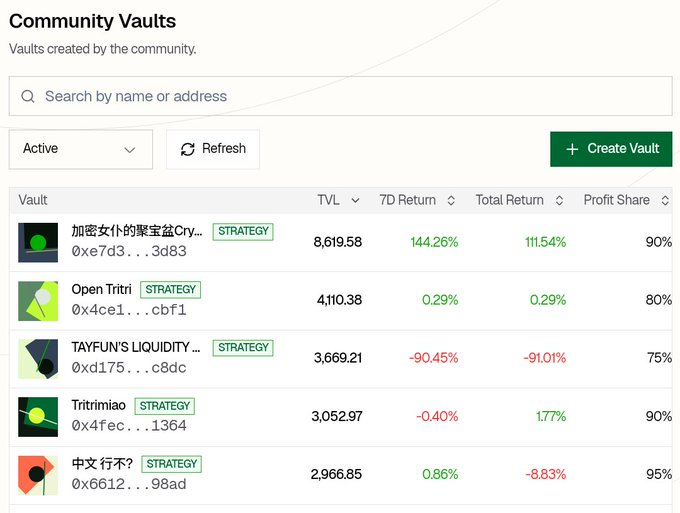Click the search magnifier icon
The width and height of the screenshot is (680, 513).
pos(28,96)
